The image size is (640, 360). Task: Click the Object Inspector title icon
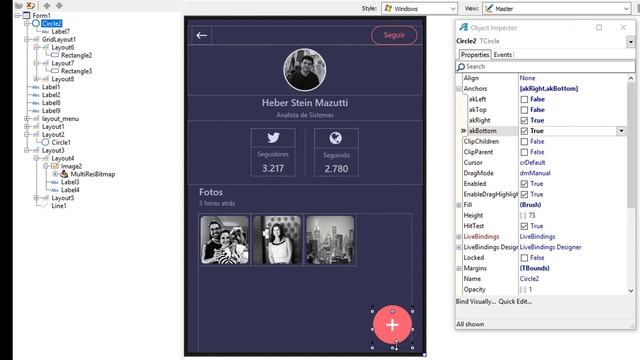(463, 27)
